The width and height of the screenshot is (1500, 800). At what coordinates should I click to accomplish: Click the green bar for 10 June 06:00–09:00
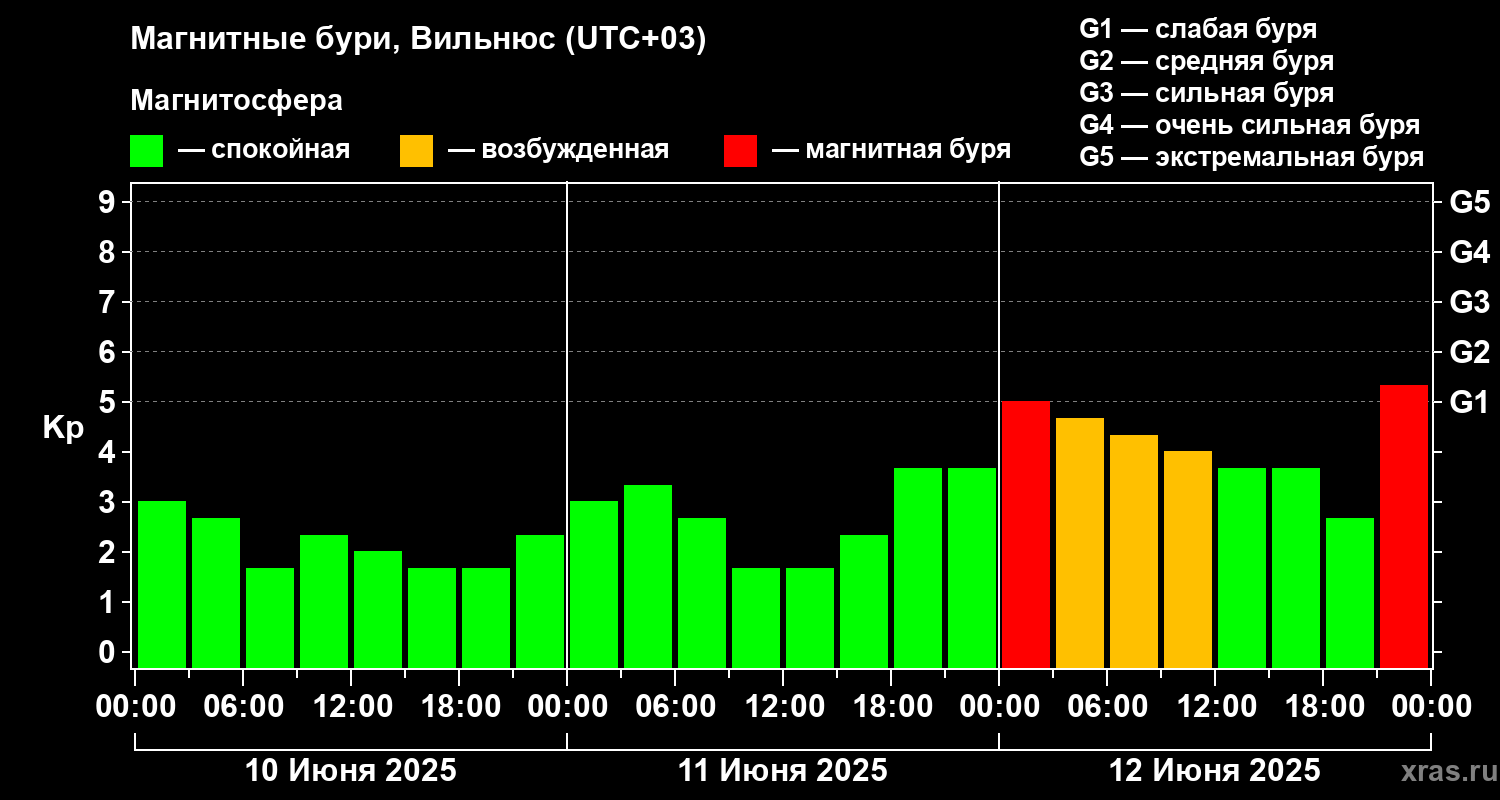[x=270, y=618]
